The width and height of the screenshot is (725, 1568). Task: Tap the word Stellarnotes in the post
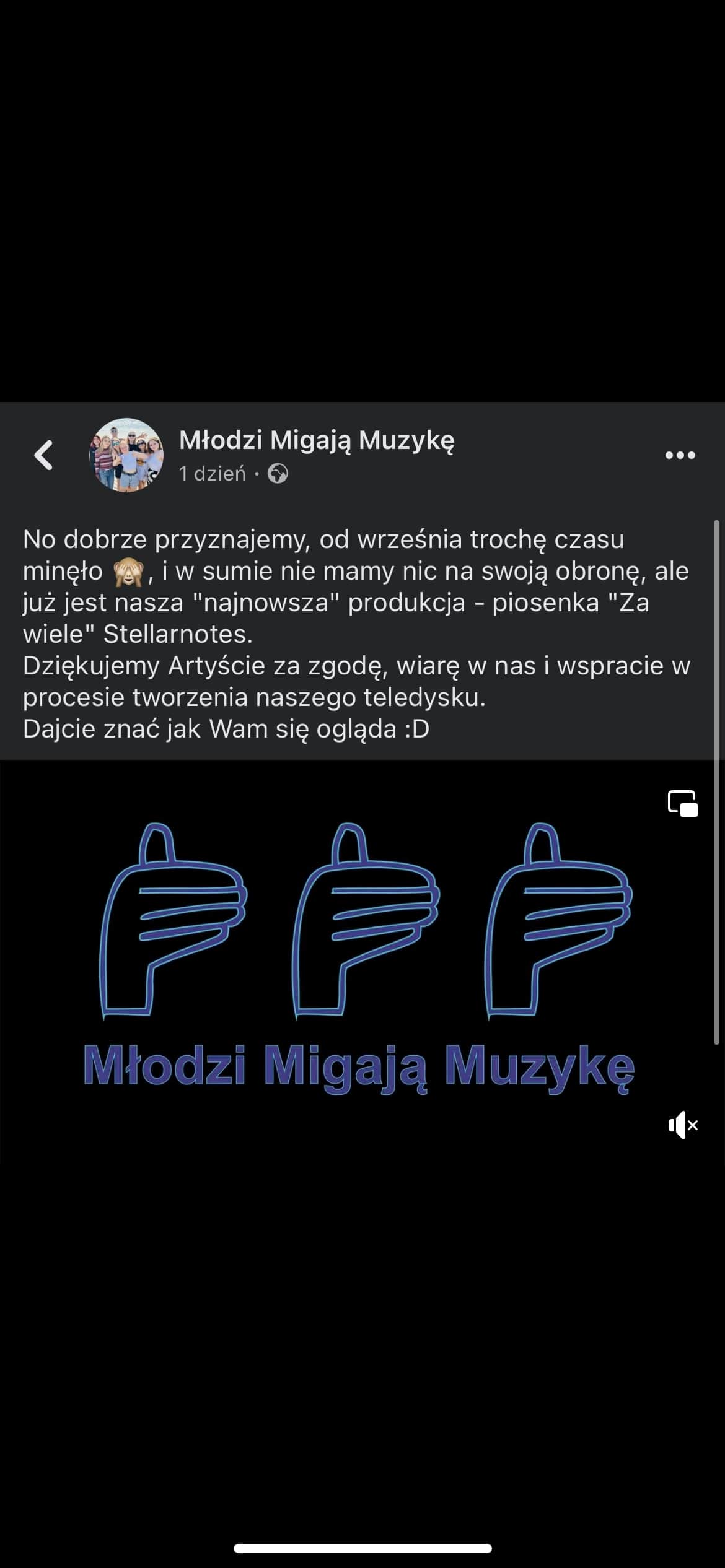[x=178, y=634]
